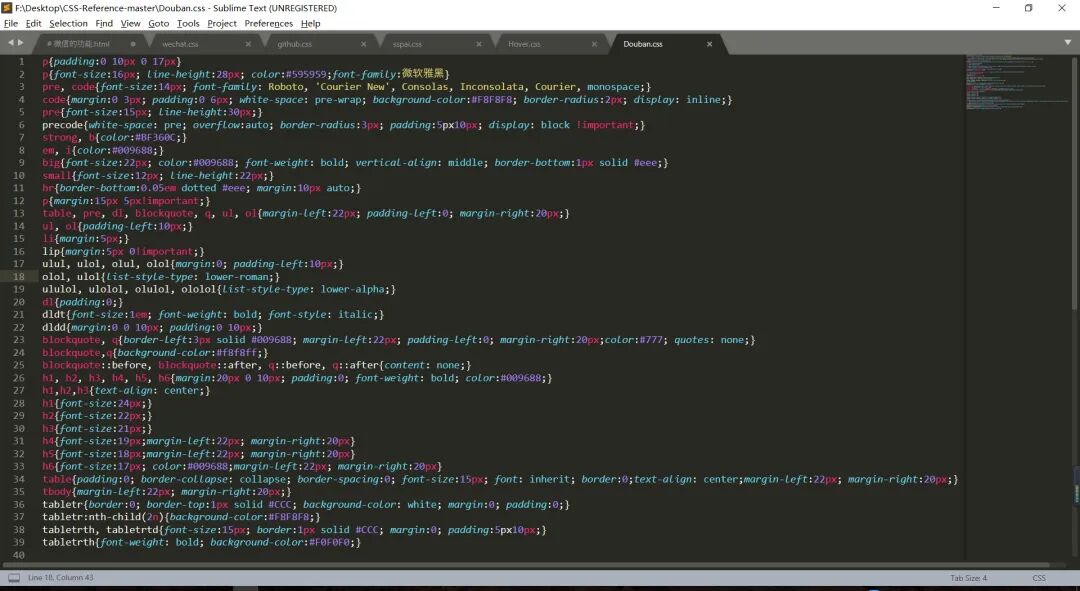The image size is (1080, 591).
Task: Open the File menu
Action: tap(11, 23)
